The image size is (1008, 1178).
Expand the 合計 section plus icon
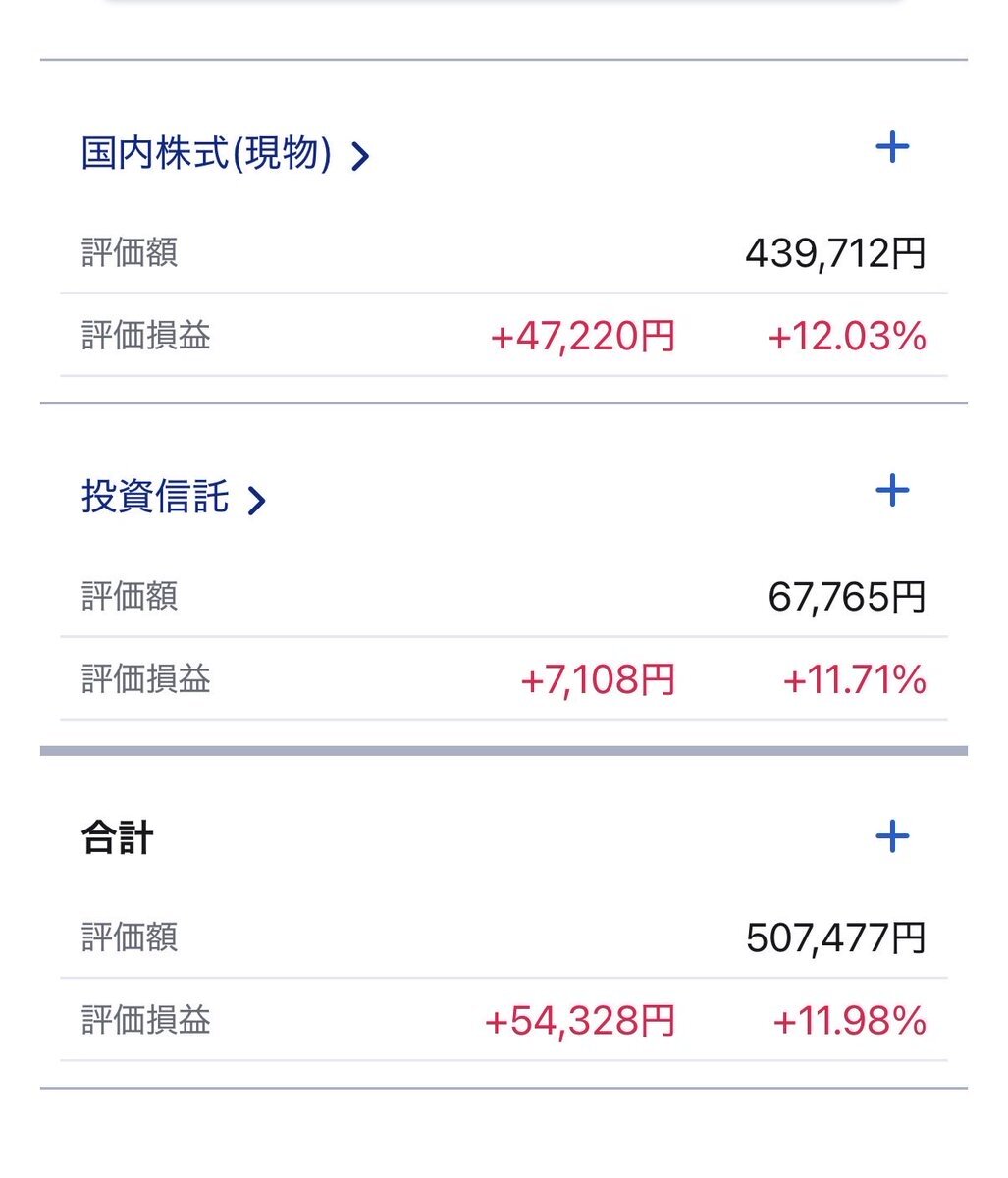(891, 837)
